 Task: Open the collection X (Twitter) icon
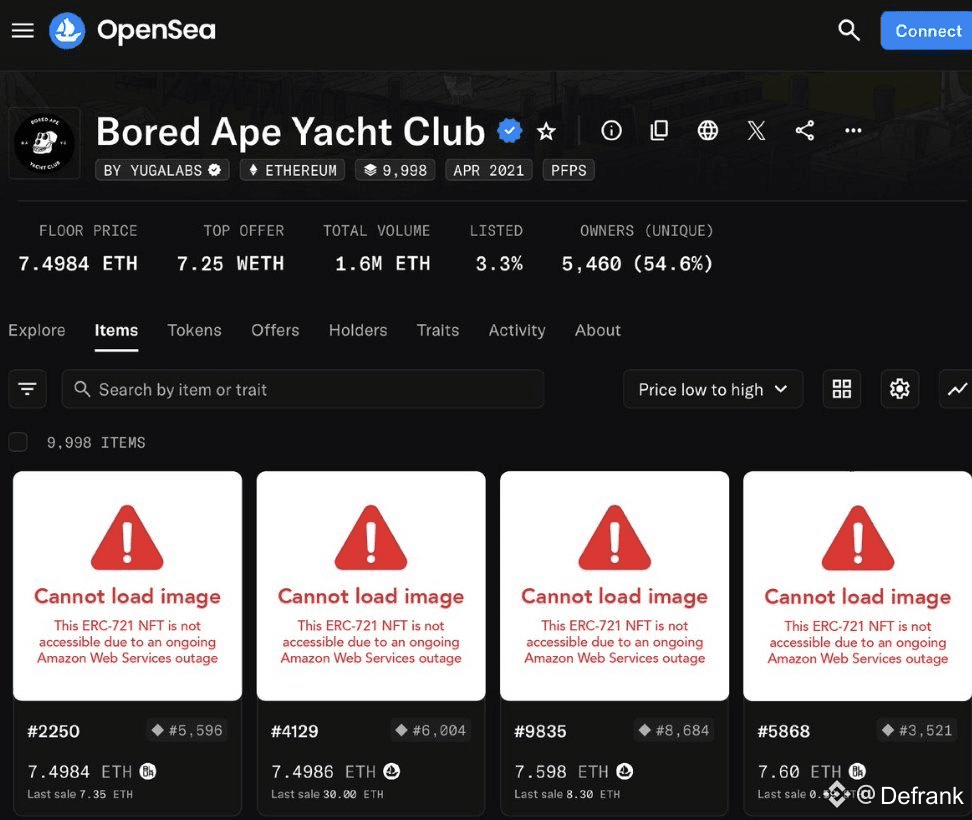(756, 130)
